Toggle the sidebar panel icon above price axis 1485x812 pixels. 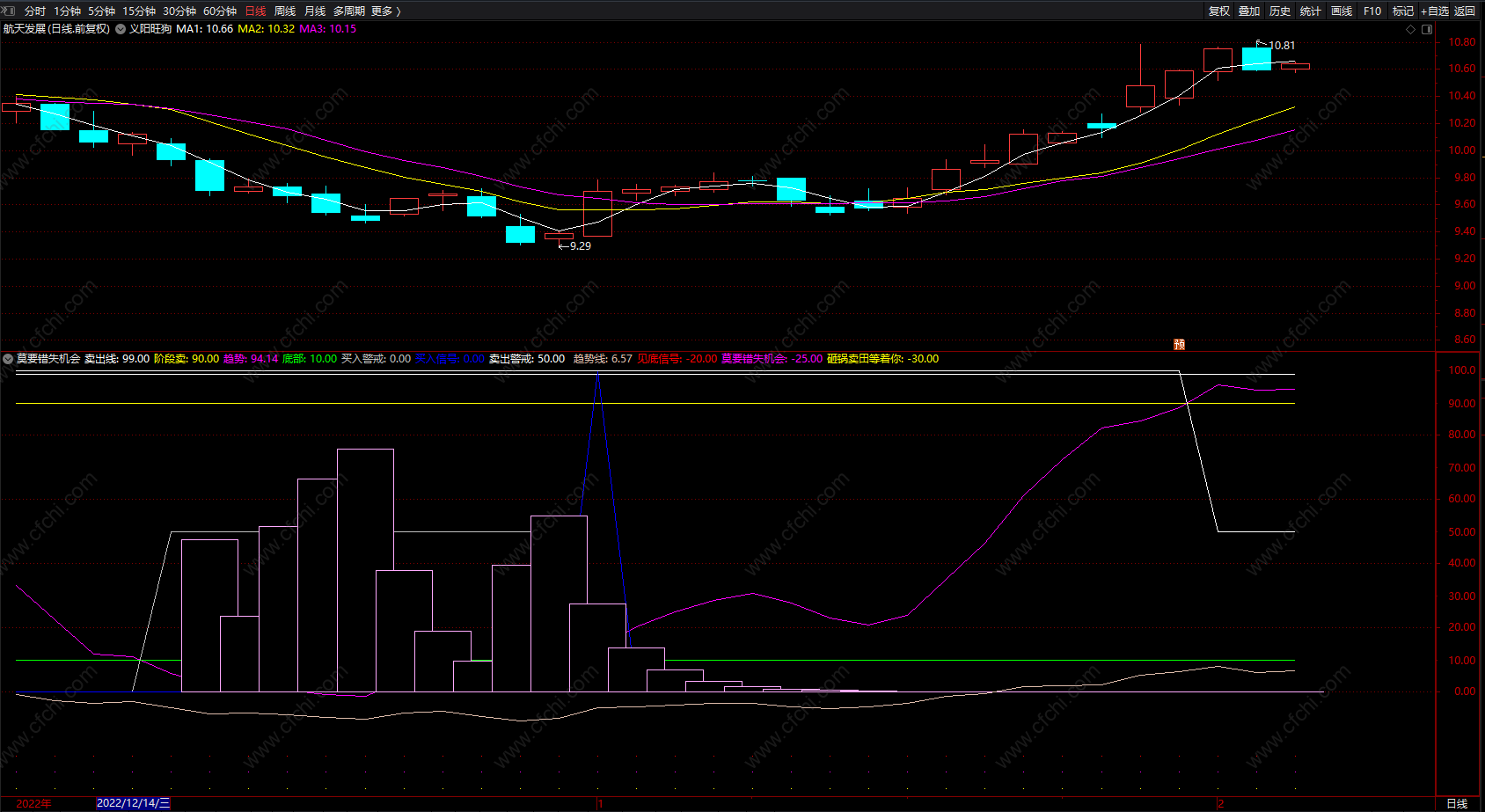[x=1427, y=29]
